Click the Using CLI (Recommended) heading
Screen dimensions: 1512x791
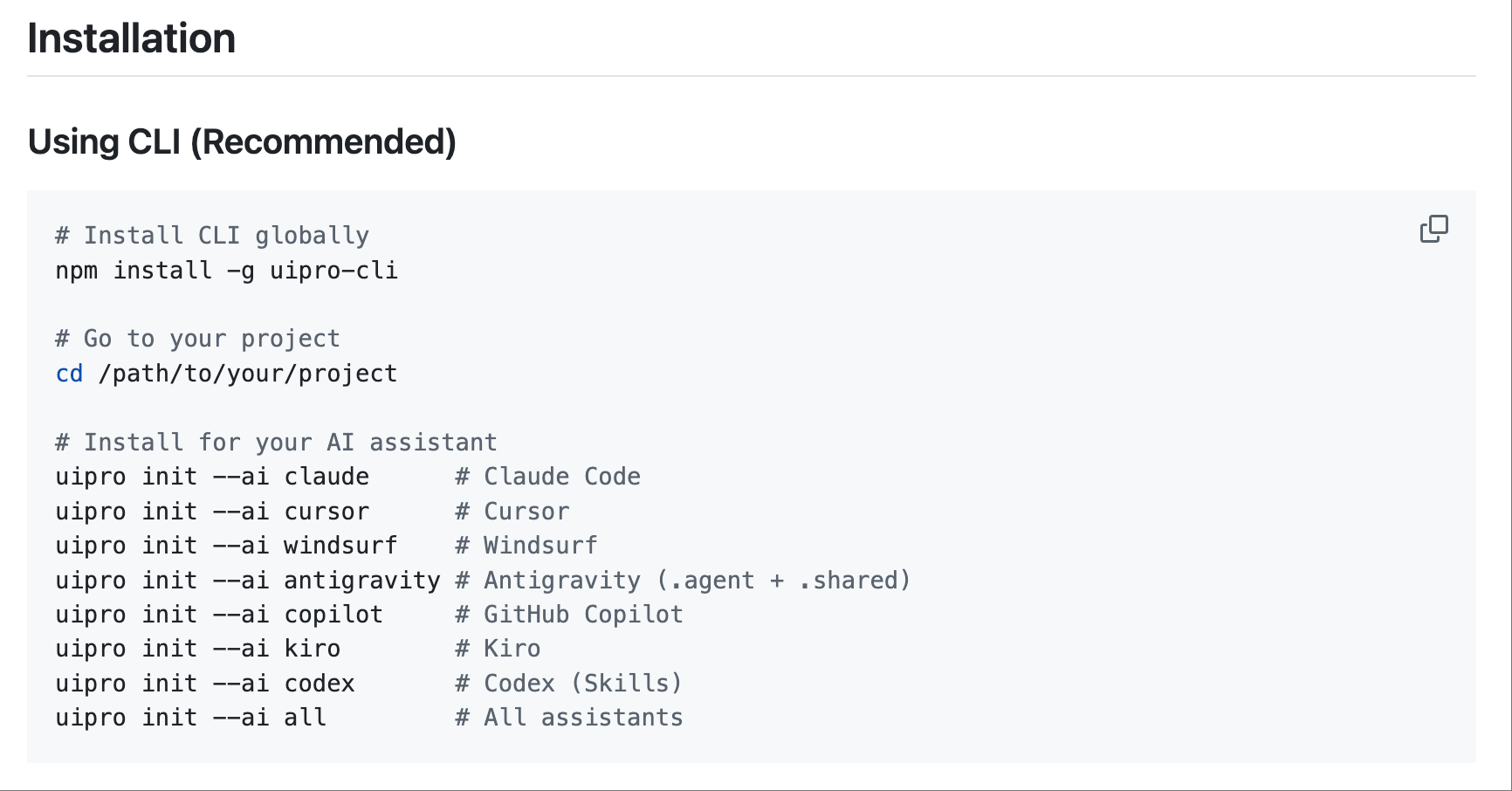coord(242,142)
